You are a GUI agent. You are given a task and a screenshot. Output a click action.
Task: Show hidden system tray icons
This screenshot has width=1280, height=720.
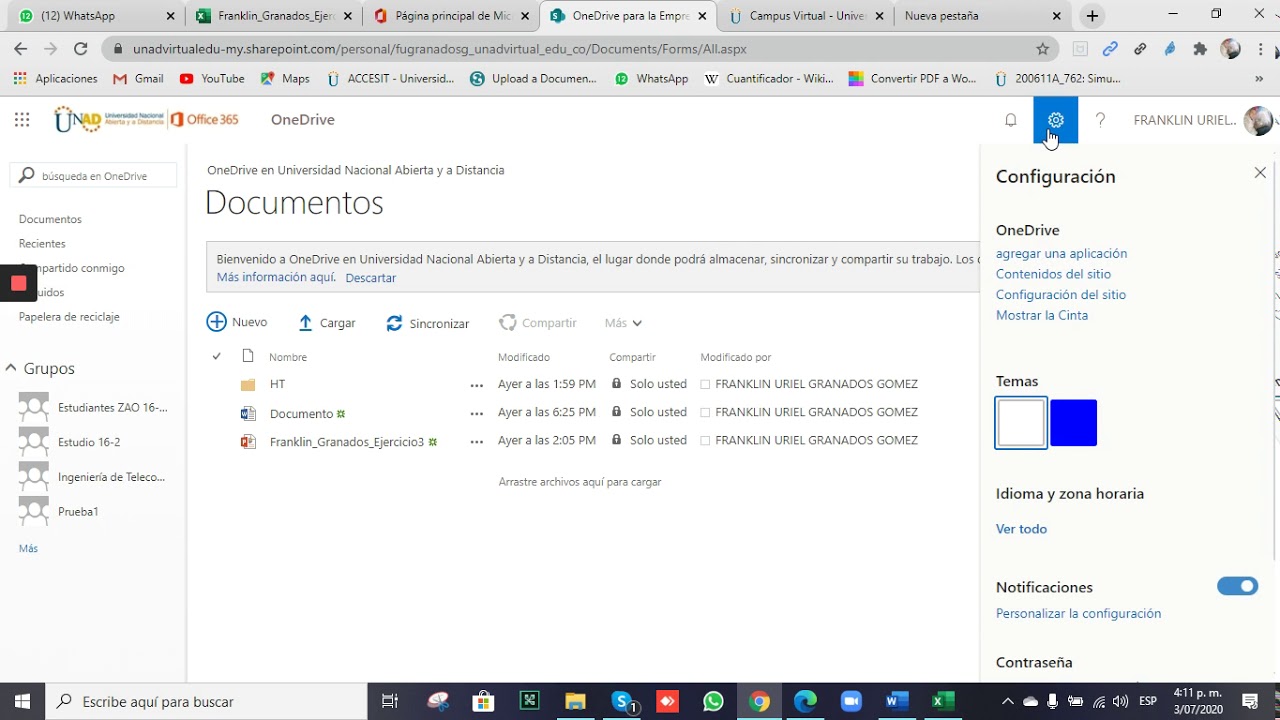(x=1007, y=701)
